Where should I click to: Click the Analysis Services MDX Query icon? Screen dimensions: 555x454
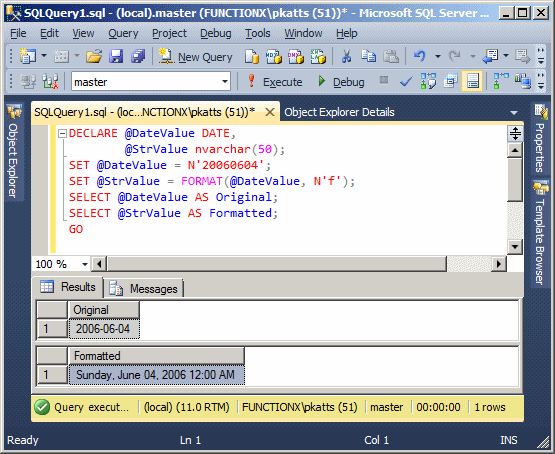(274, 56)
